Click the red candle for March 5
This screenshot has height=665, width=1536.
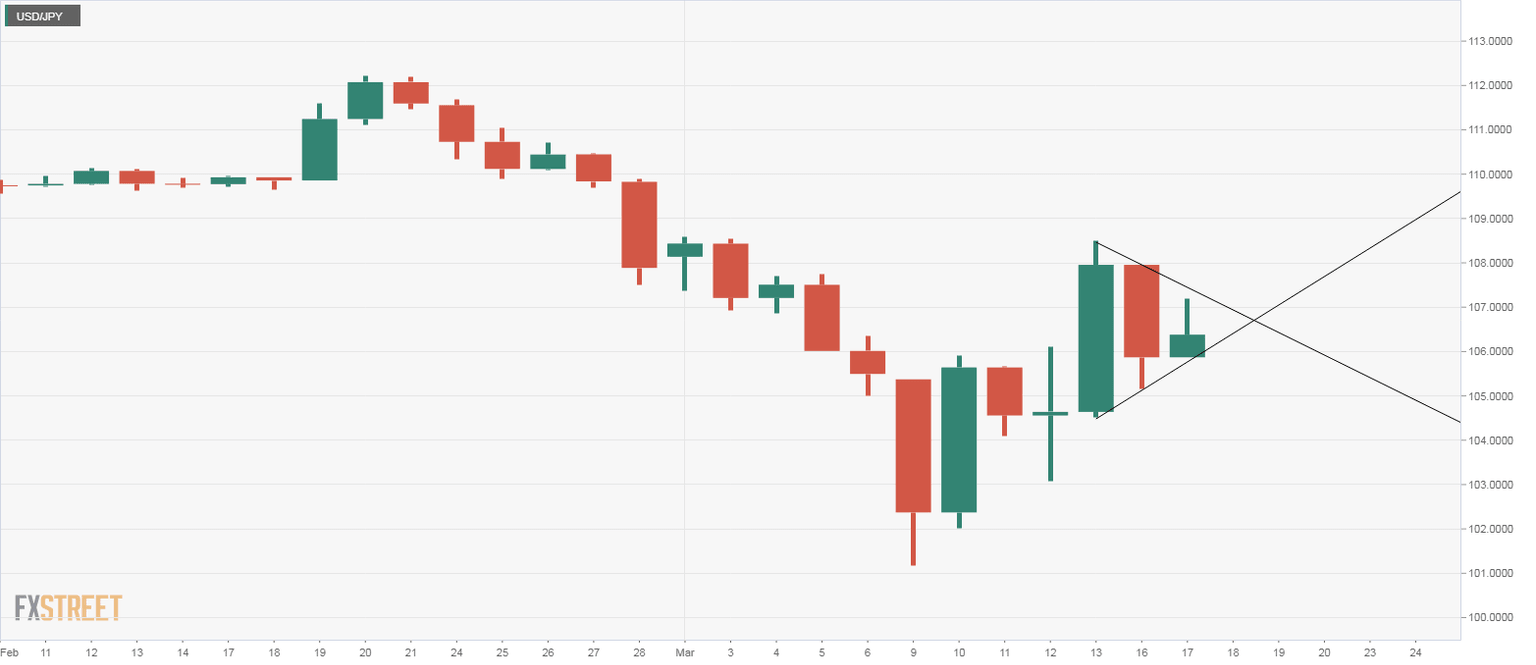[x=822, y=318]
